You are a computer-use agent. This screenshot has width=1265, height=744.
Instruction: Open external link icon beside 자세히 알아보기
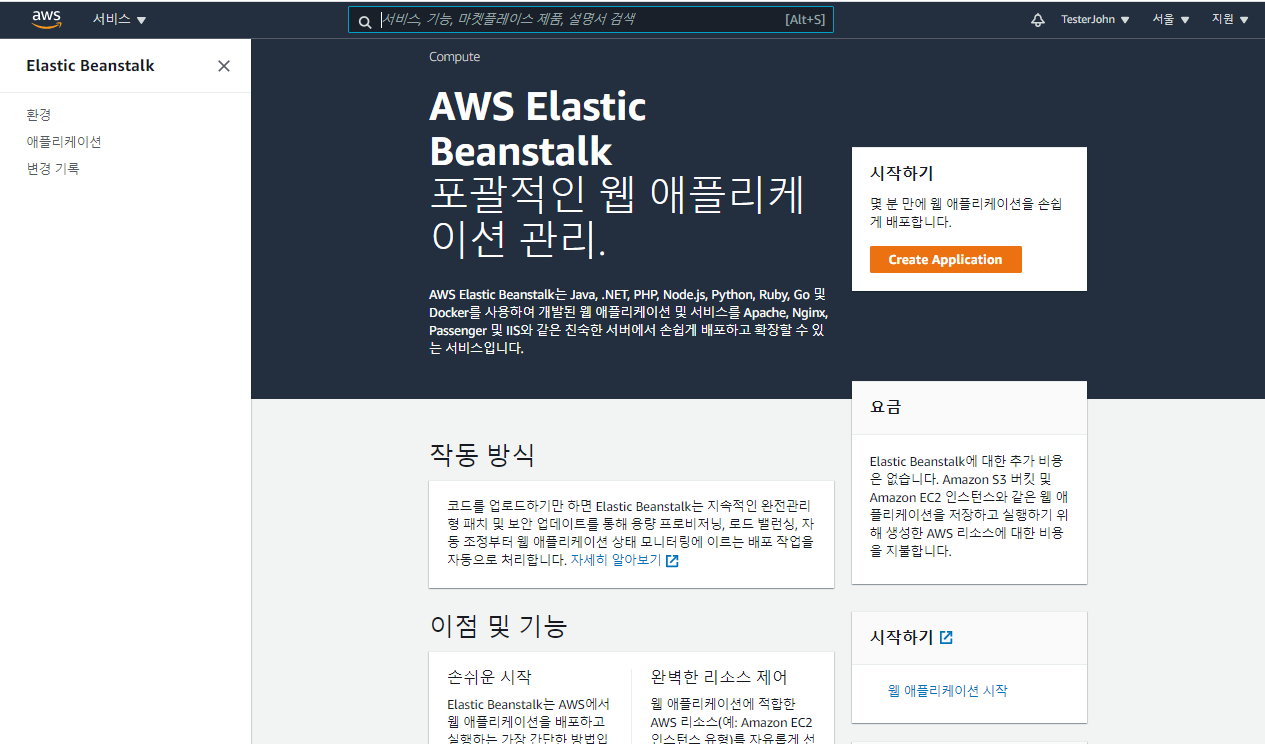point(672,561)
